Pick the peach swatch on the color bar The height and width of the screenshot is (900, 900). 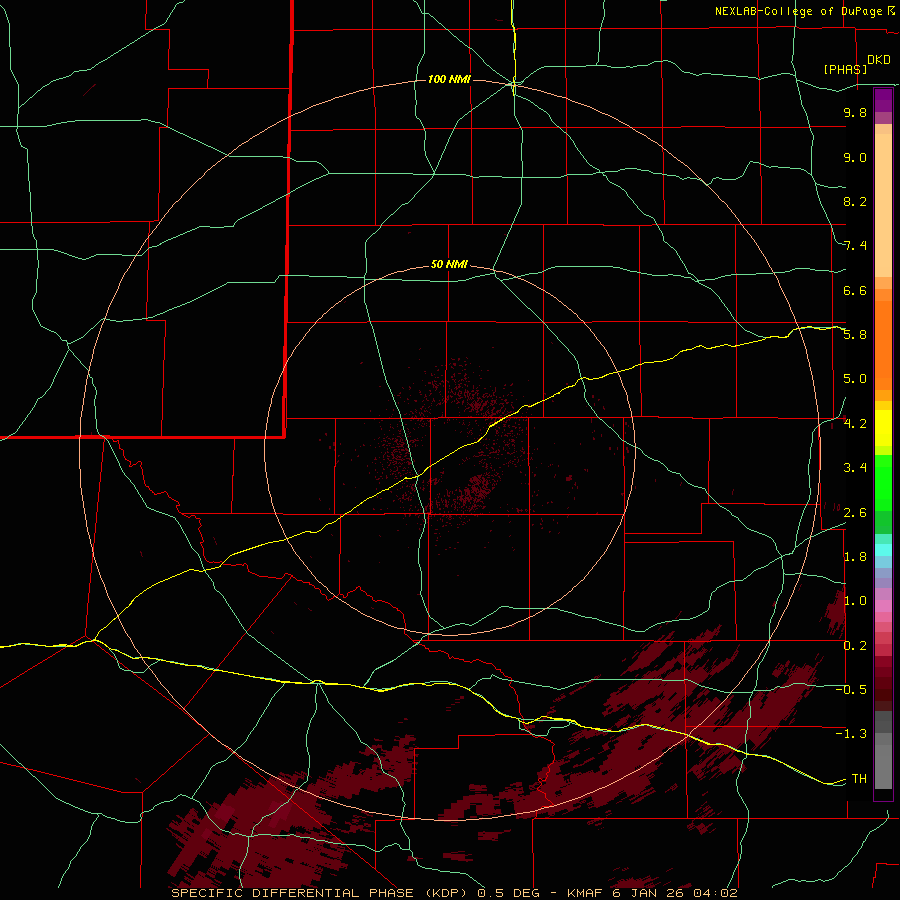(x=883, y=205)
